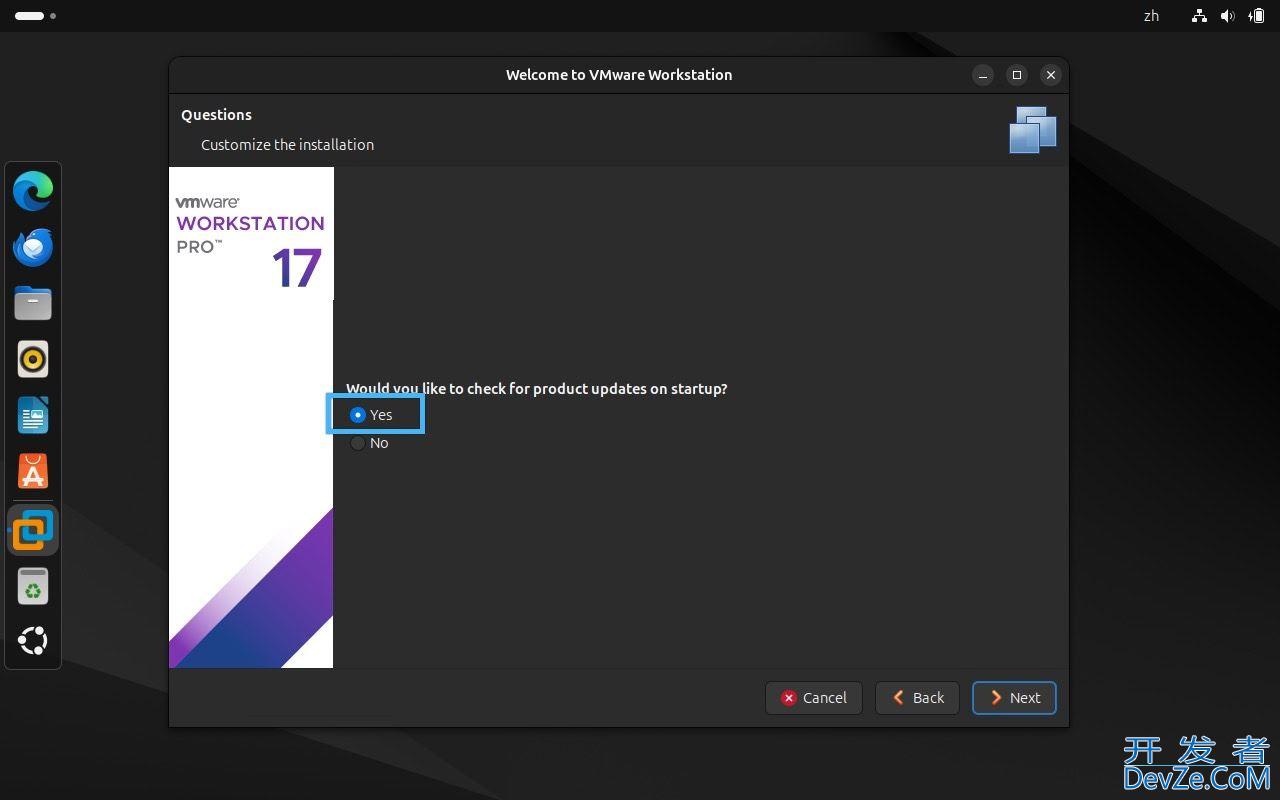Close the VMware Workstation window
The height and width of the screenshot is (800, 1280).
(1050, 75)
